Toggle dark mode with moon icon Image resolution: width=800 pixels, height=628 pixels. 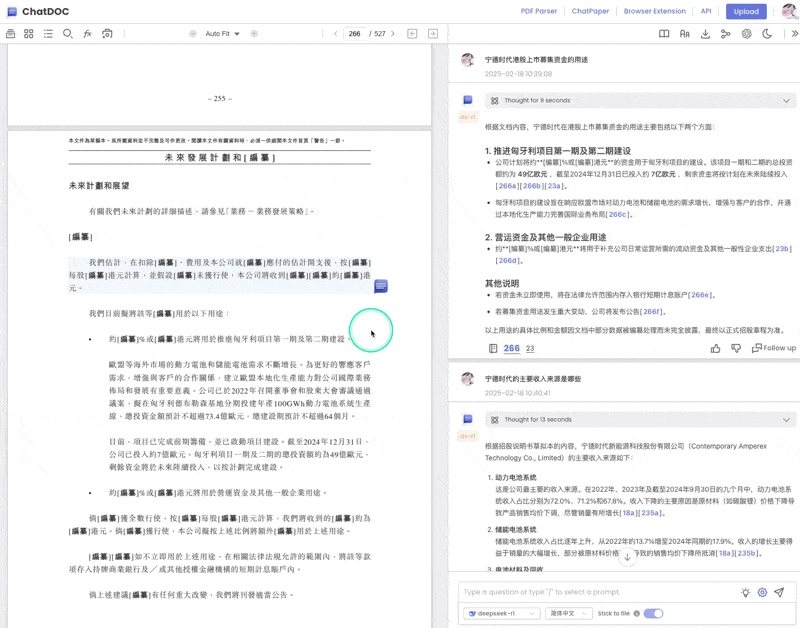[x=767, y=33]
